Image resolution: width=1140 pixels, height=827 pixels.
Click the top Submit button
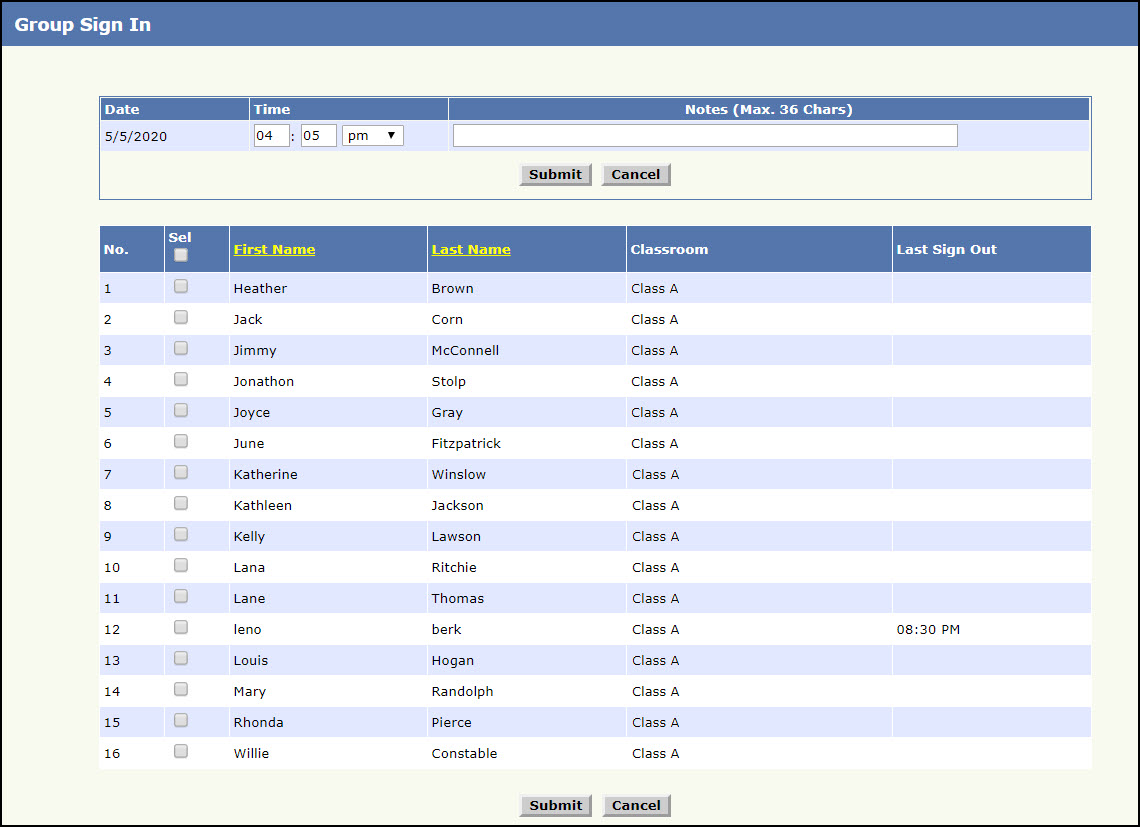555,175
